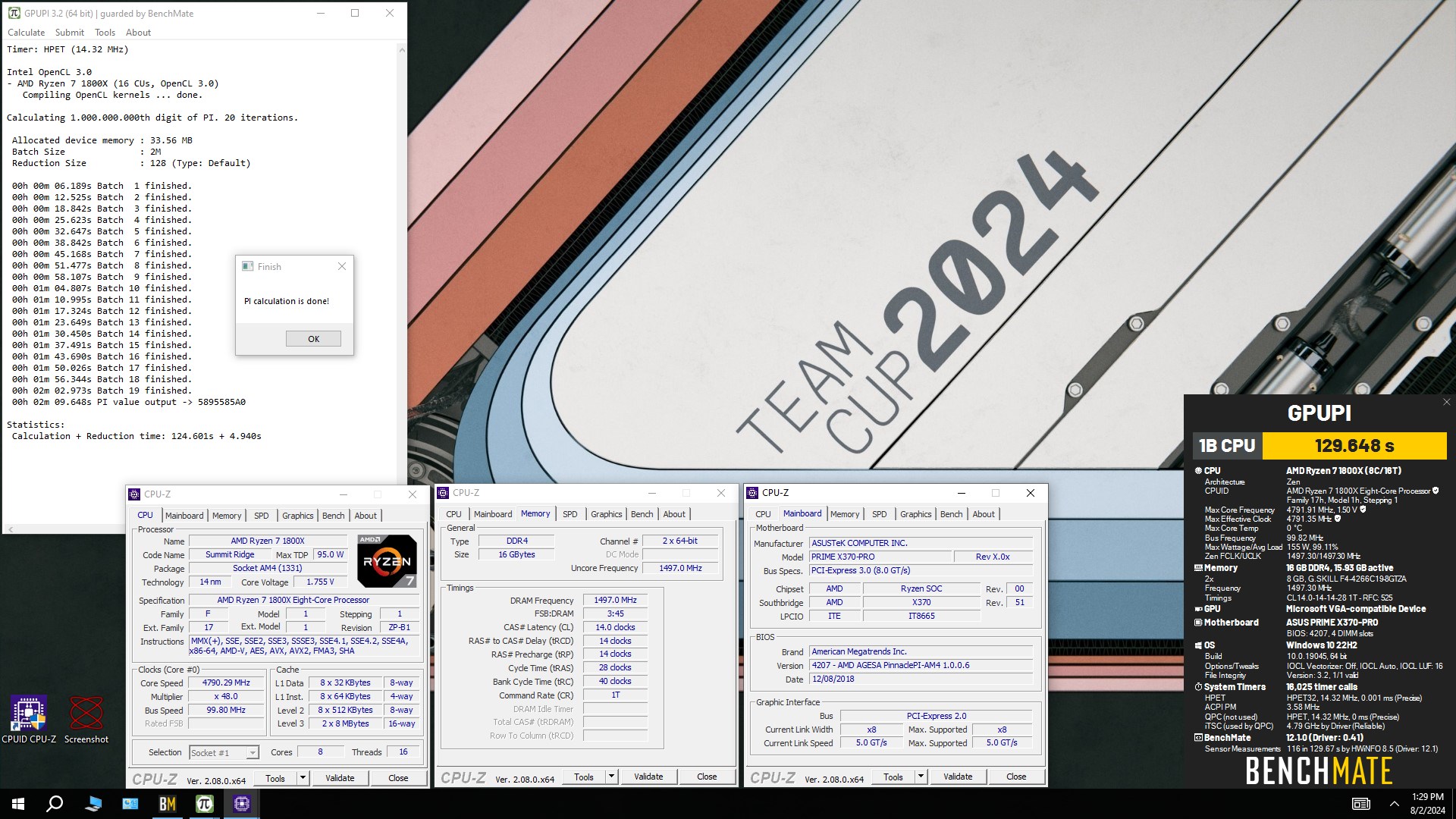Open About tab in Mainboard window
Screen dimensions: 1456x819
pos(984,514)
